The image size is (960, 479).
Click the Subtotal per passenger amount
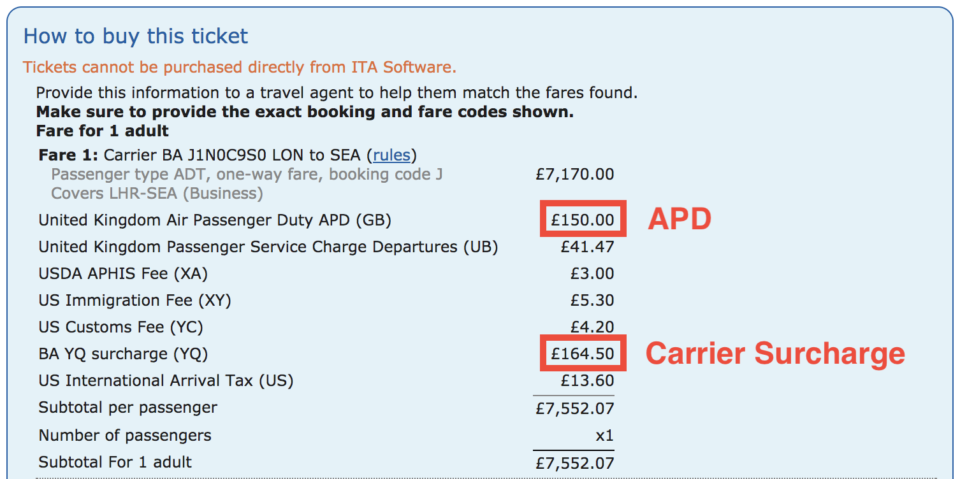(574, 408)
